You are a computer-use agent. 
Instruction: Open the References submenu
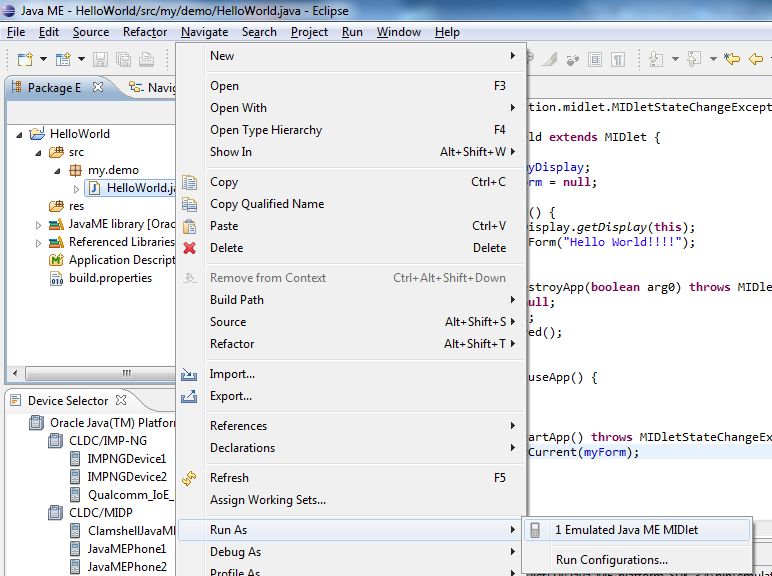[x=351, y=426]
